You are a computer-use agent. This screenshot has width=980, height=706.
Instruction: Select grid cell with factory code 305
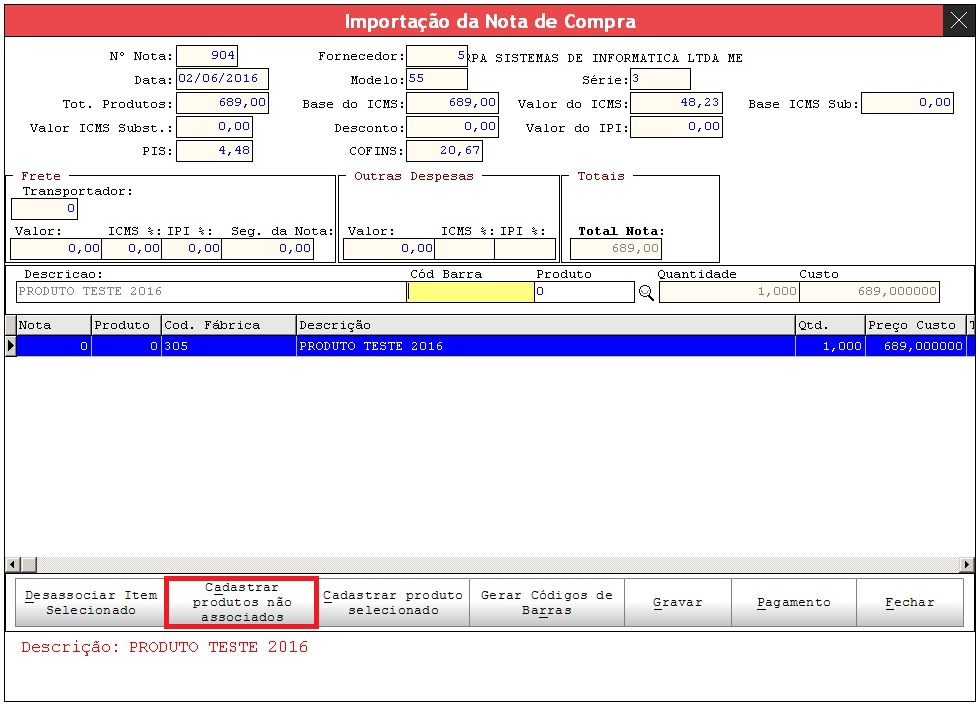click(229, 346)
